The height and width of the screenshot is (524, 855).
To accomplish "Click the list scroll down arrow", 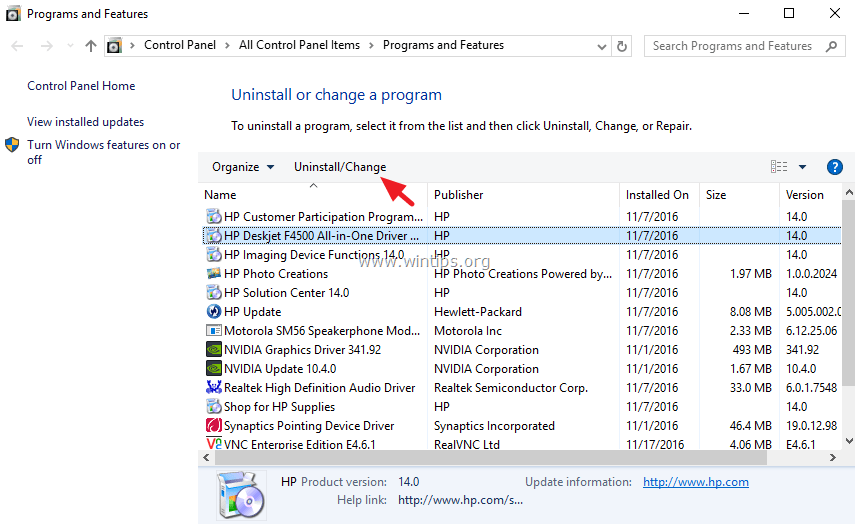I will (x=848, y=441).
